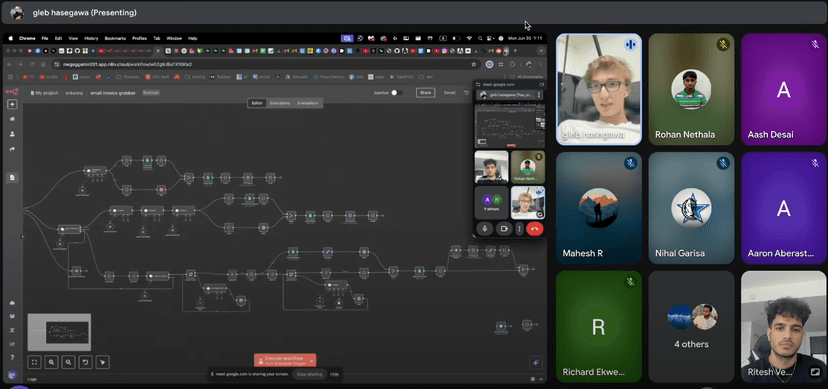Click the reset zoom undo-arrow button
This screenshot has height=389, width=828.
click(85, 362)
